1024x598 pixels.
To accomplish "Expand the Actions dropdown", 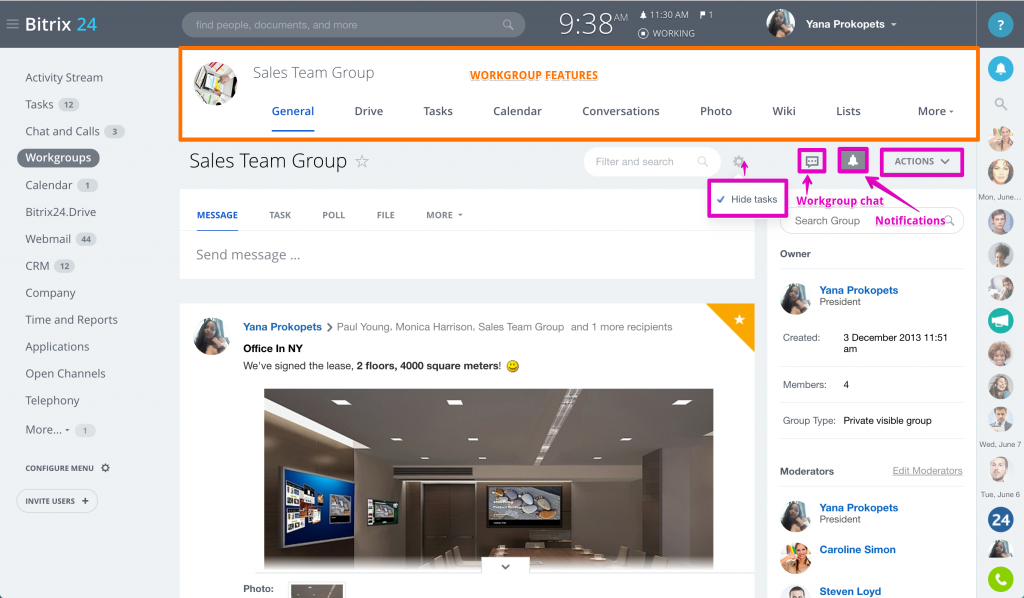I will point(921,161).
